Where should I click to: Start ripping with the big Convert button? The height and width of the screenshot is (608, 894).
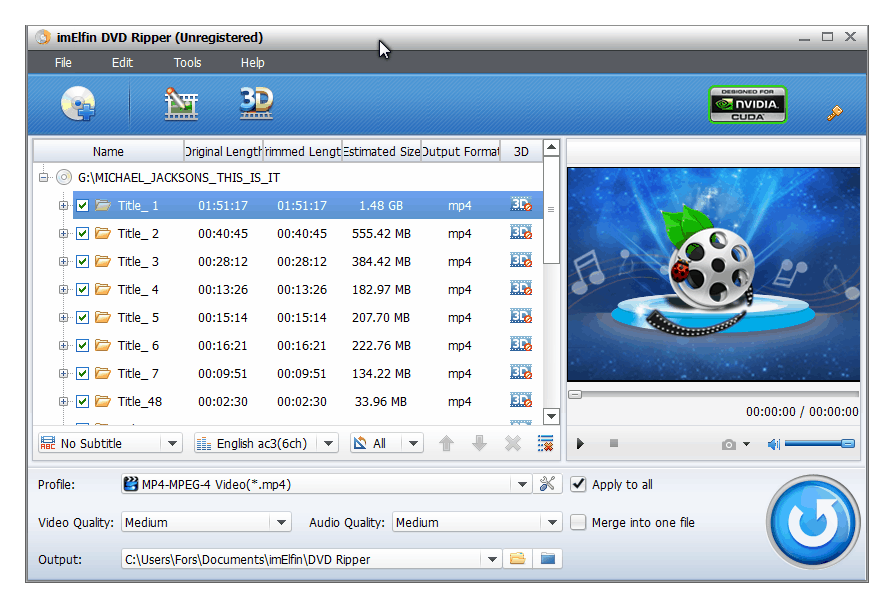click(812, 522)
